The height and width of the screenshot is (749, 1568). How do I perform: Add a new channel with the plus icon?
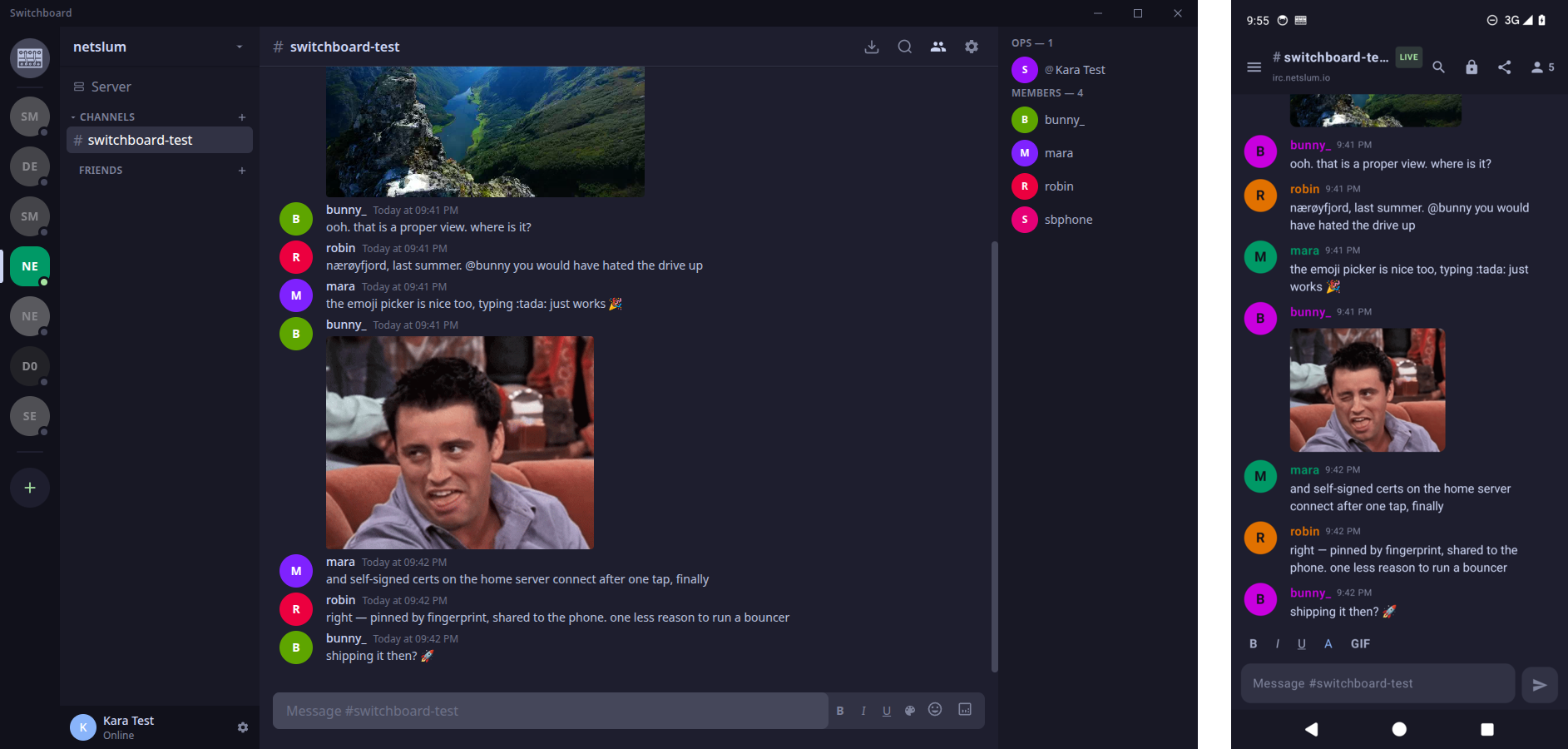click(242, 117)
